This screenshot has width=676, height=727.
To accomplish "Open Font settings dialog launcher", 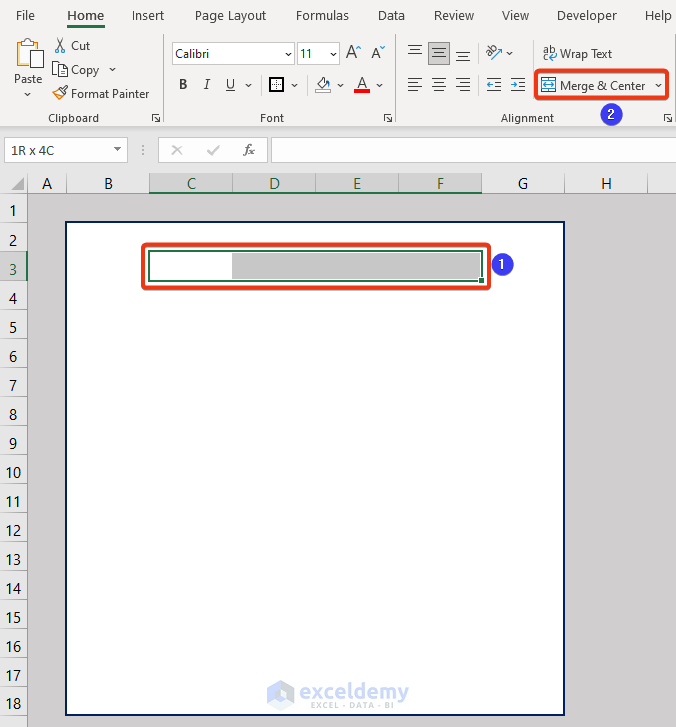I will 388,118.
